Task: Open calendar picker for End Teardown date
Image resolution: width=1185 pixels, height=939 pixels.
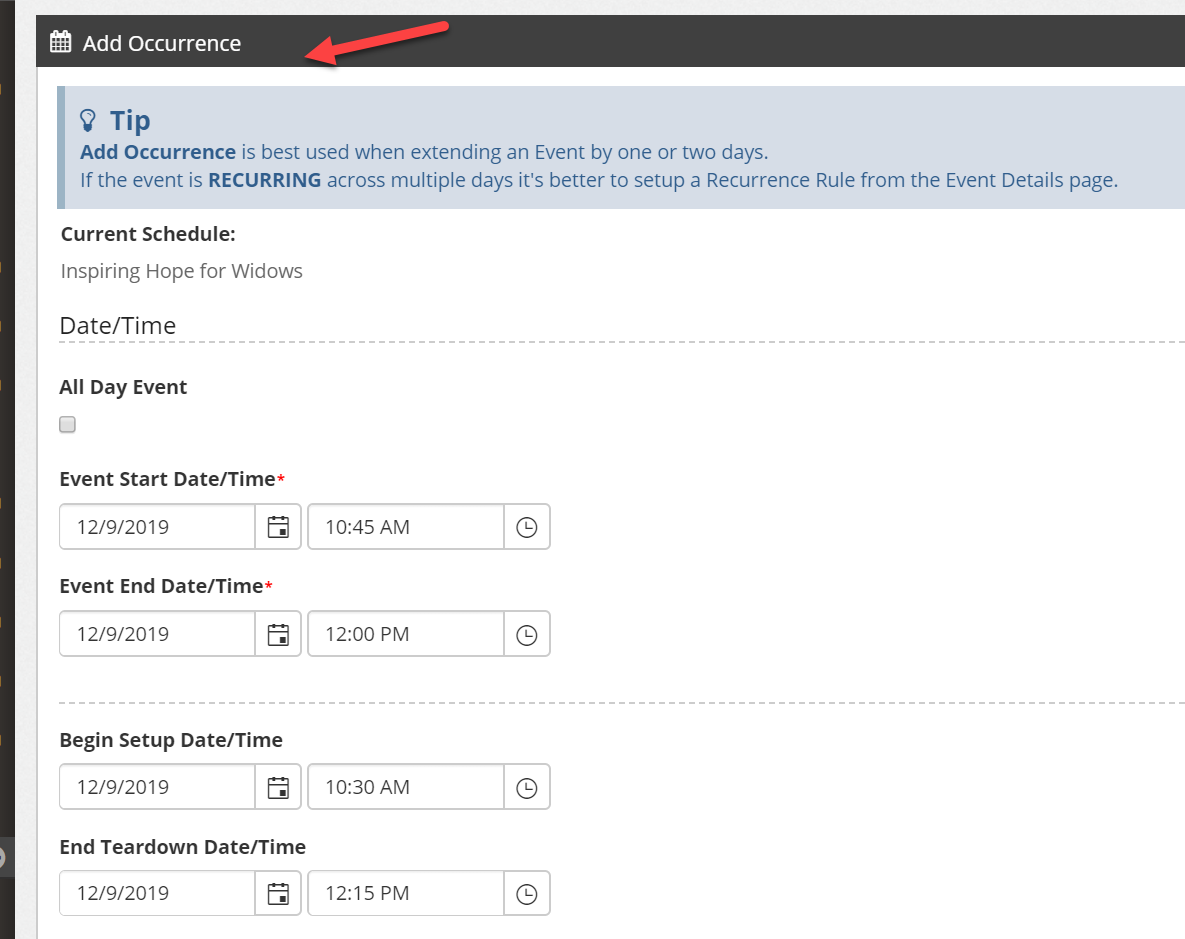Action: tap(278, 894)
